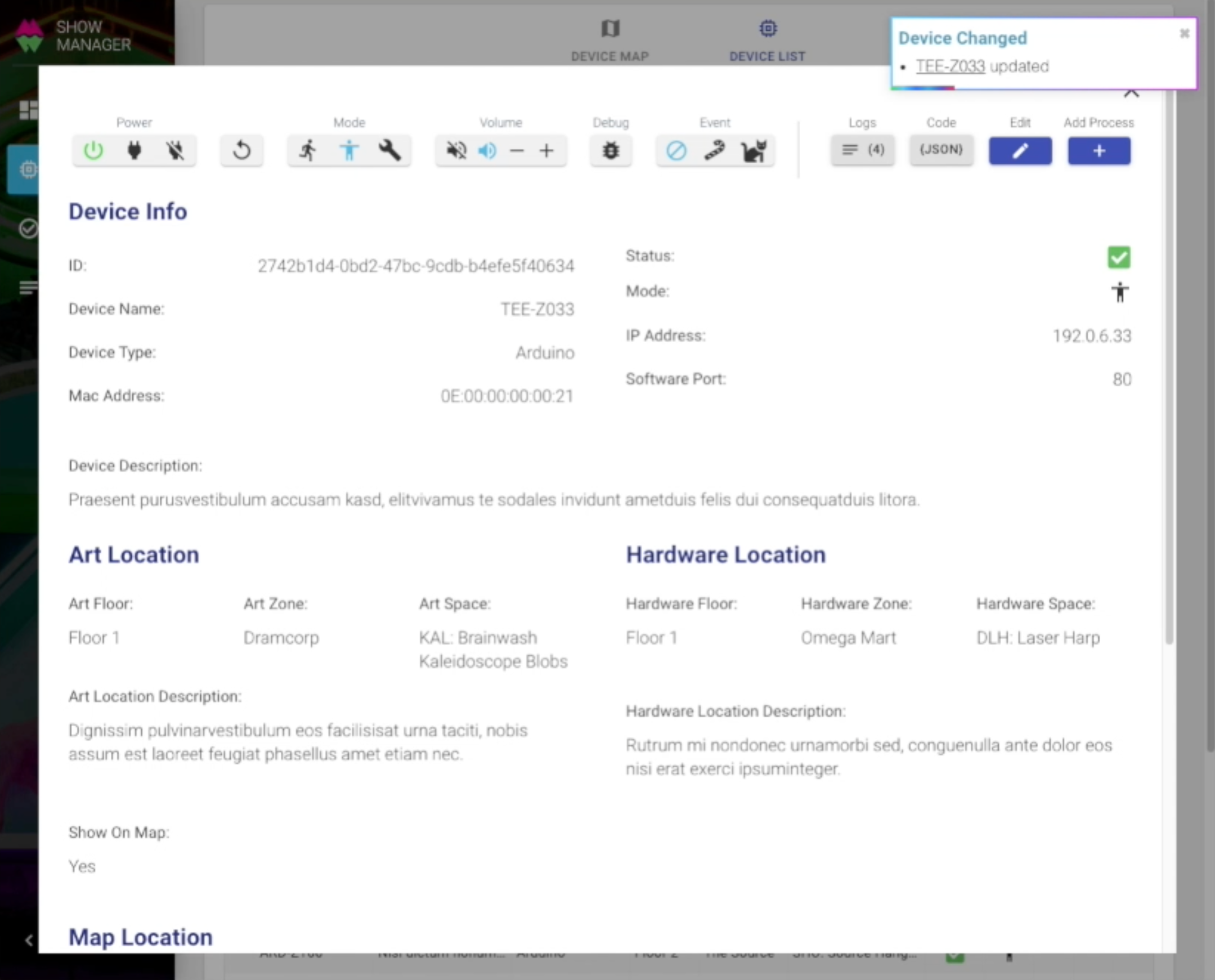Click the plug power connect icon
This screenshot has width=1215, height=980.
[x=134, y=151]
